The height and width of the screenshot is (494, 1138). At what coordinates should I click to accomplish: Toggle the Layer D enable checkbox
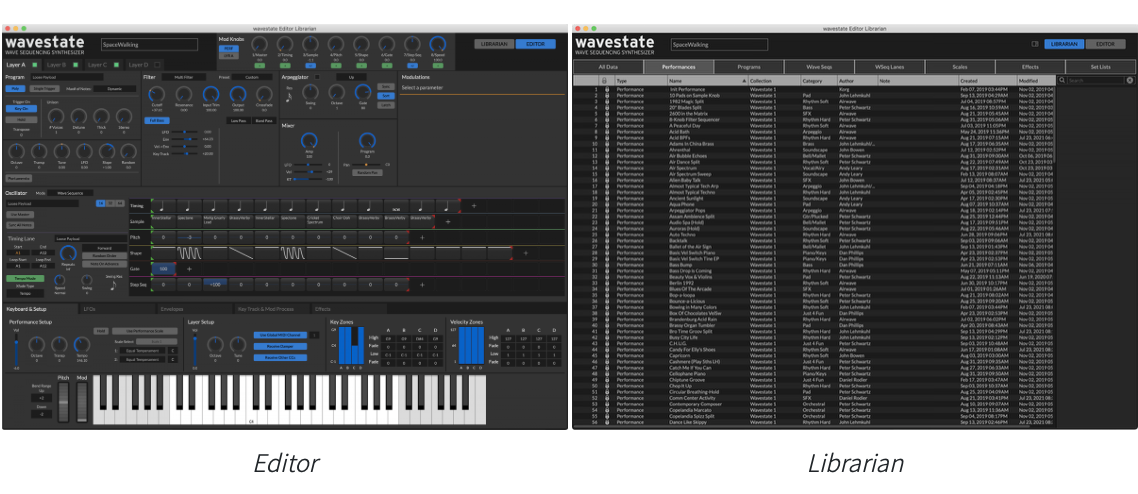156,65
